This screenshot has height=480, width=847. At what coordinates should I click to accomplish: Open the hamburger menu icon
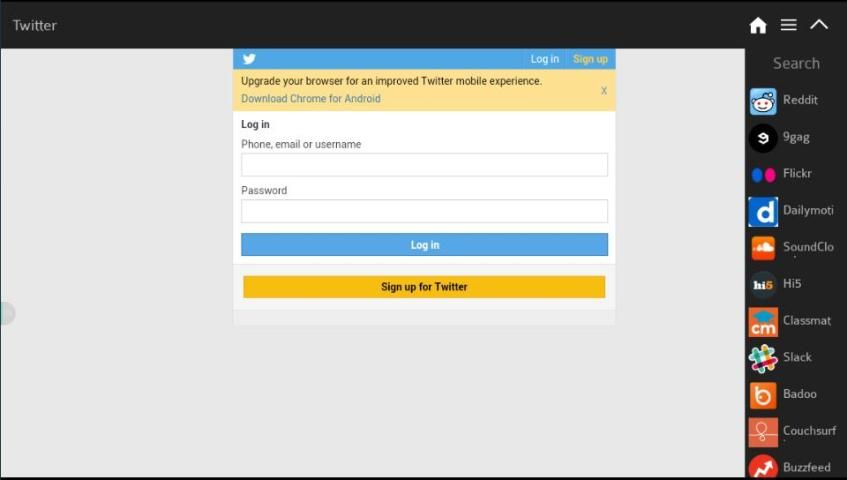pos(789,25)
